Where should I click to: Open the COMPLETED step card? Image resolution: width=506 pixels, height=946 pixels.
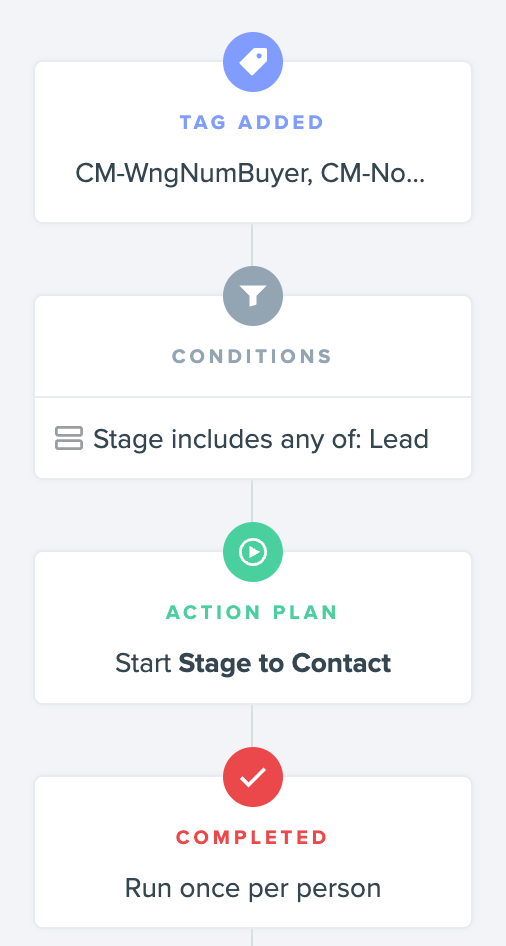tap(253, 852)
